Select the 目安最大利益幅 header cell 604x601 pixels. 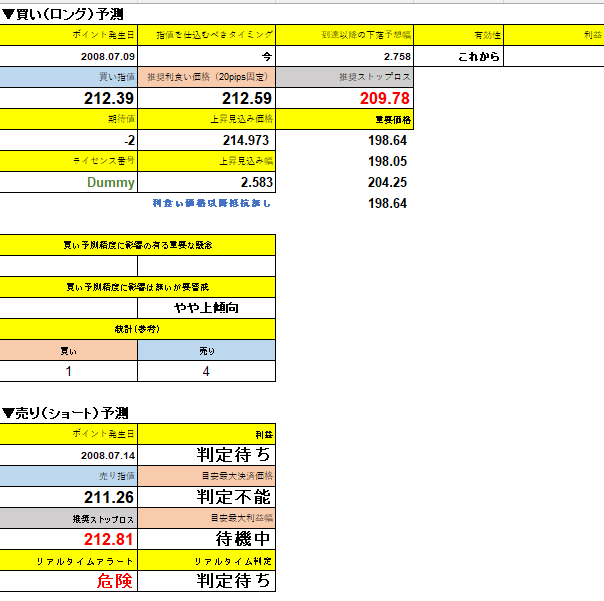[x=206, y=519]
